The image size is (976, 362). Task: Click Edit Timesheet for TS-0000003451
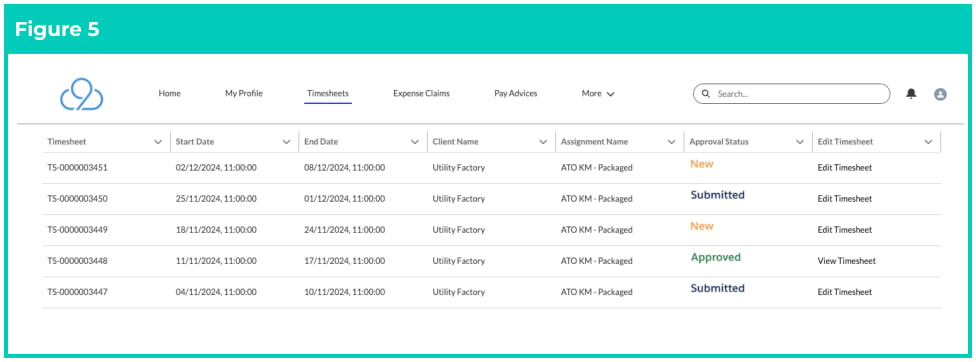(x=845, y=168)
